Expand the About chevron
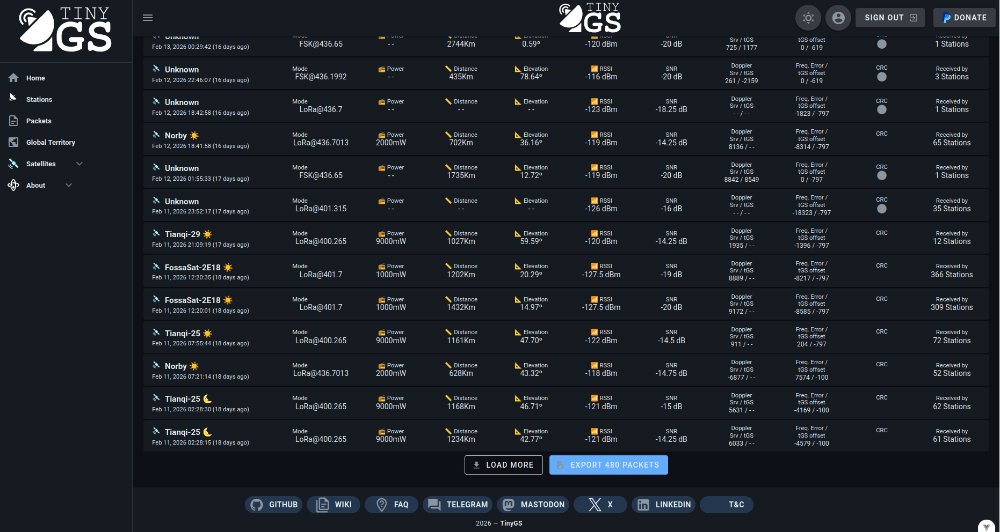Screen dimensions: 1000x532 [x=69, y=185]
